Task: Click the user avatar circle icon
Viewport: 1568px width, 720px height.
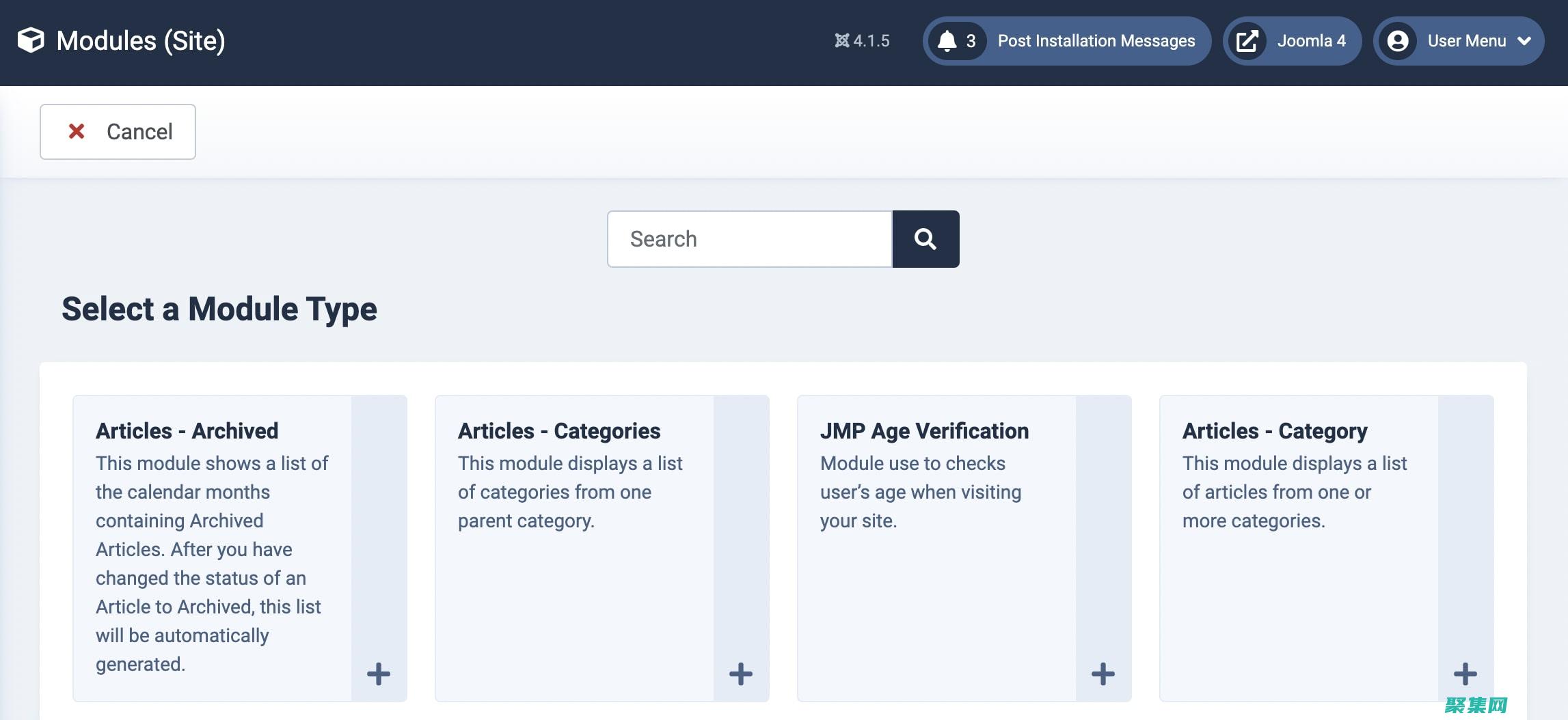Action: (x=1396, y=40)
